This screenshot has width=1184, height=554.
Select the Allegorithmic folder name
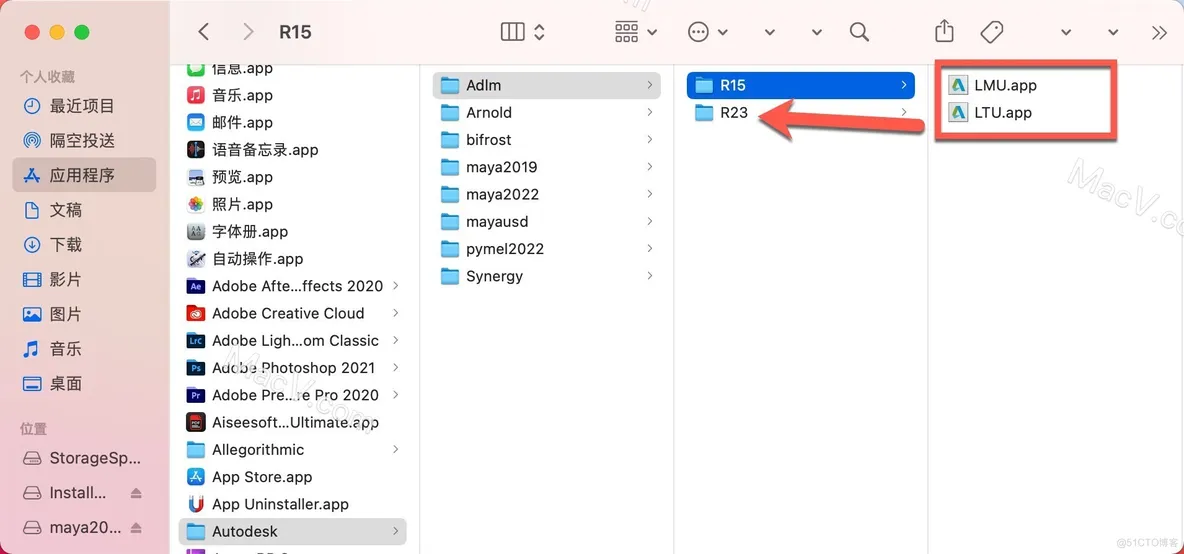(x=258, y=450)
